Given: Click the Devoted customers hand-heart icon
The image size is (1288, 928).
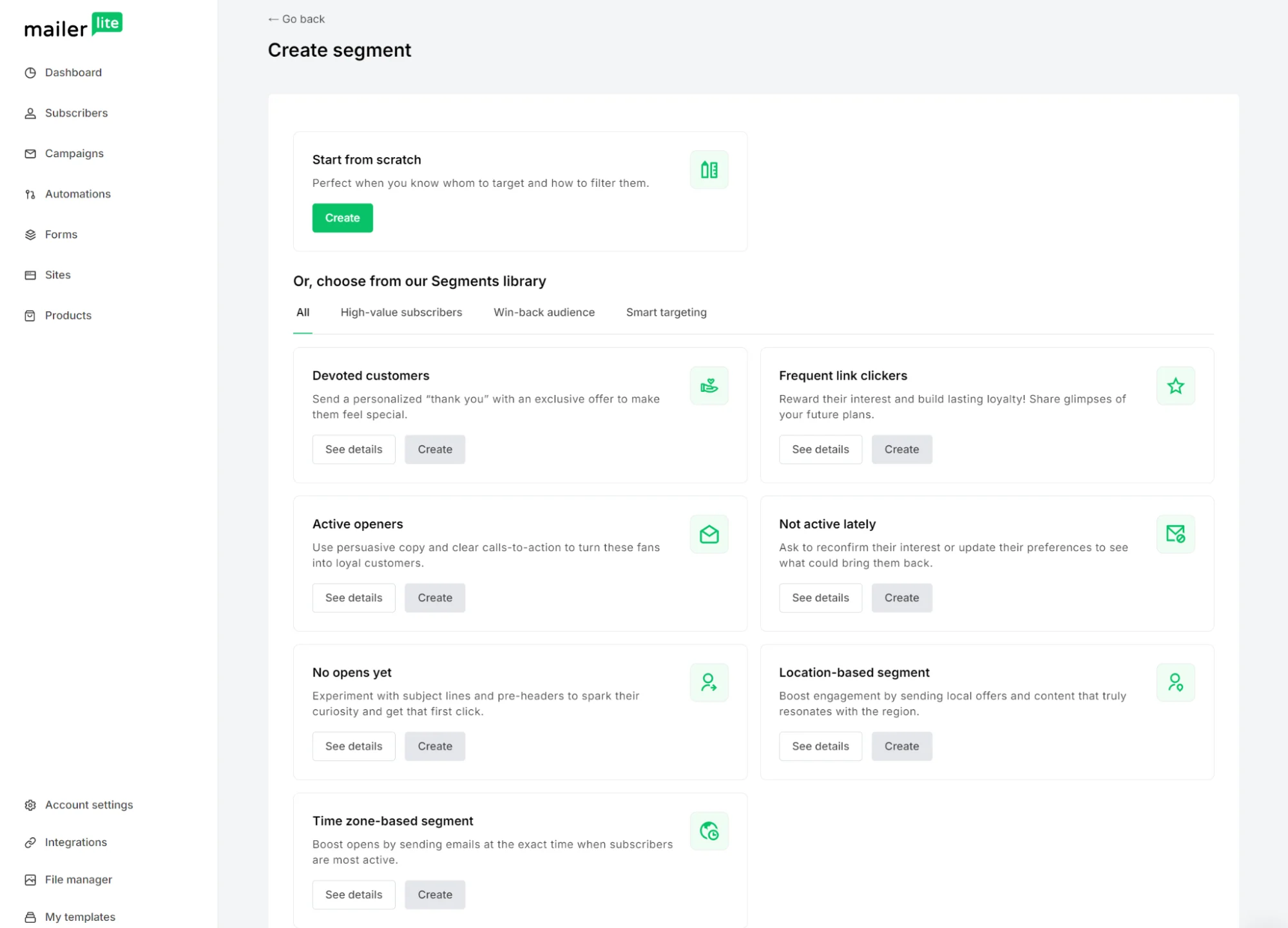Looking at the screenshot, I should pos(709,386).
